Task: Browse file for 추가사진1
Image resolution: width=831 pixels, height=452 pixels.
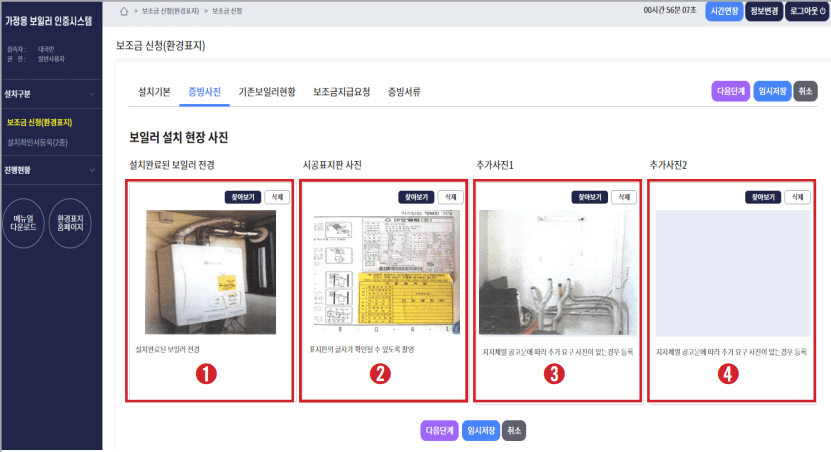Action: coord(590,197)
